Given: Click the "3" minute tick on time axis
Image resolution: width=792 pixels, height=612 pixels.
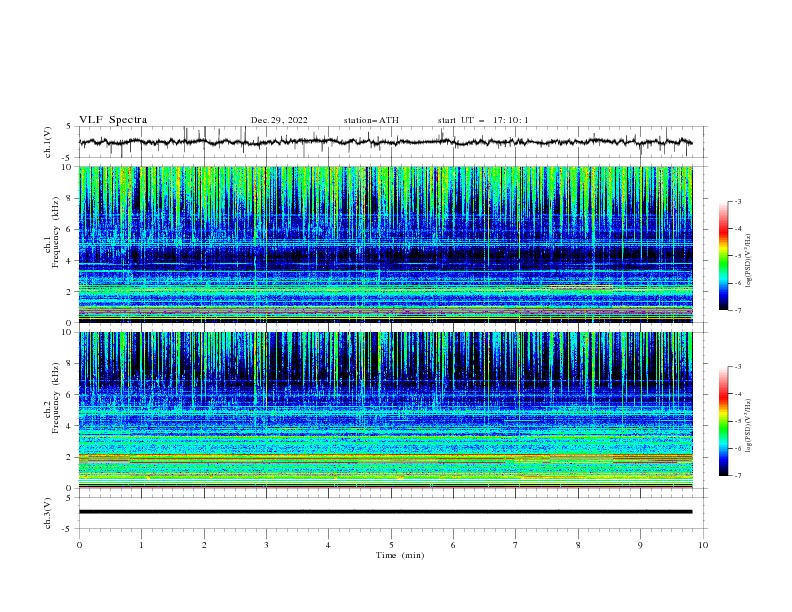Looking at the screenshot, I should click(x=266, y=545).
